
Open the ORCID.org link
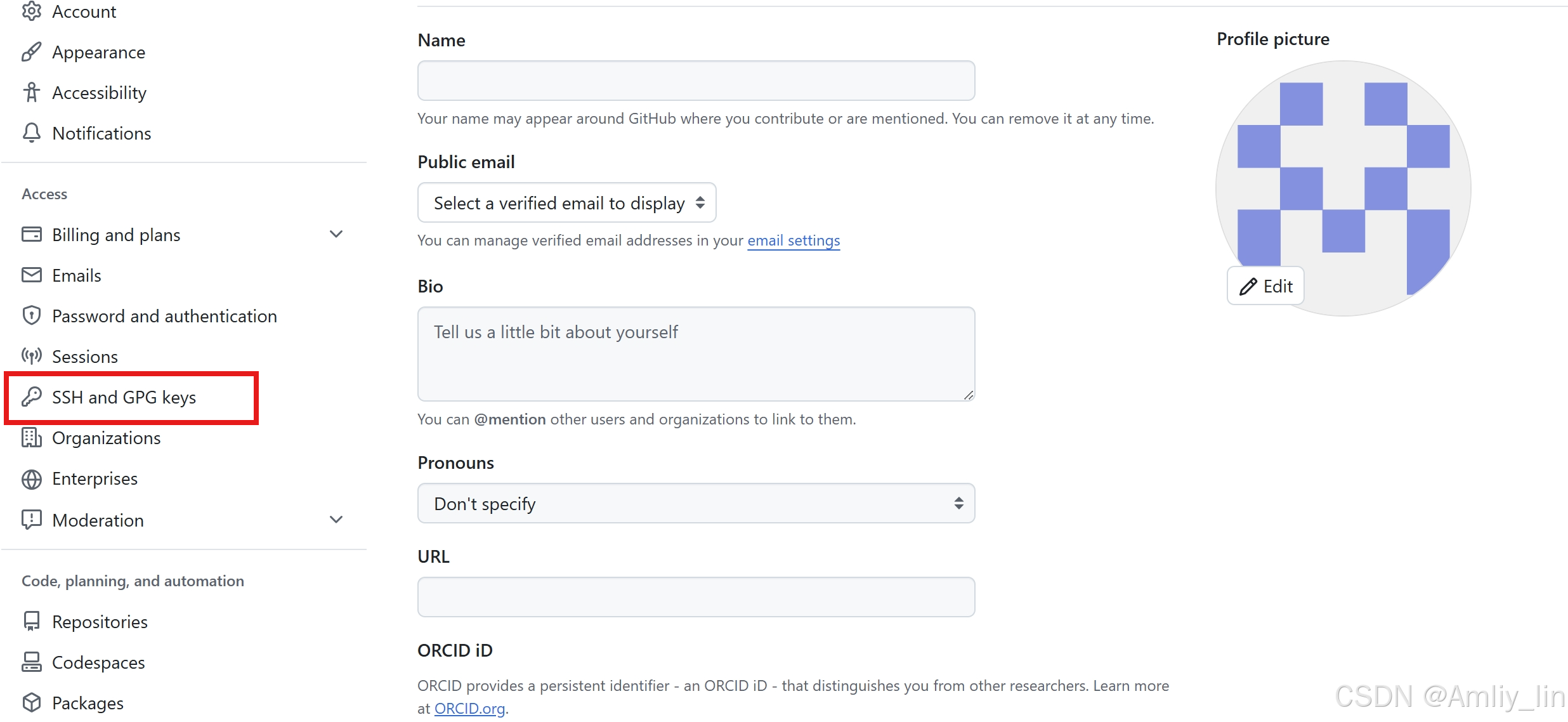[470, 708]
